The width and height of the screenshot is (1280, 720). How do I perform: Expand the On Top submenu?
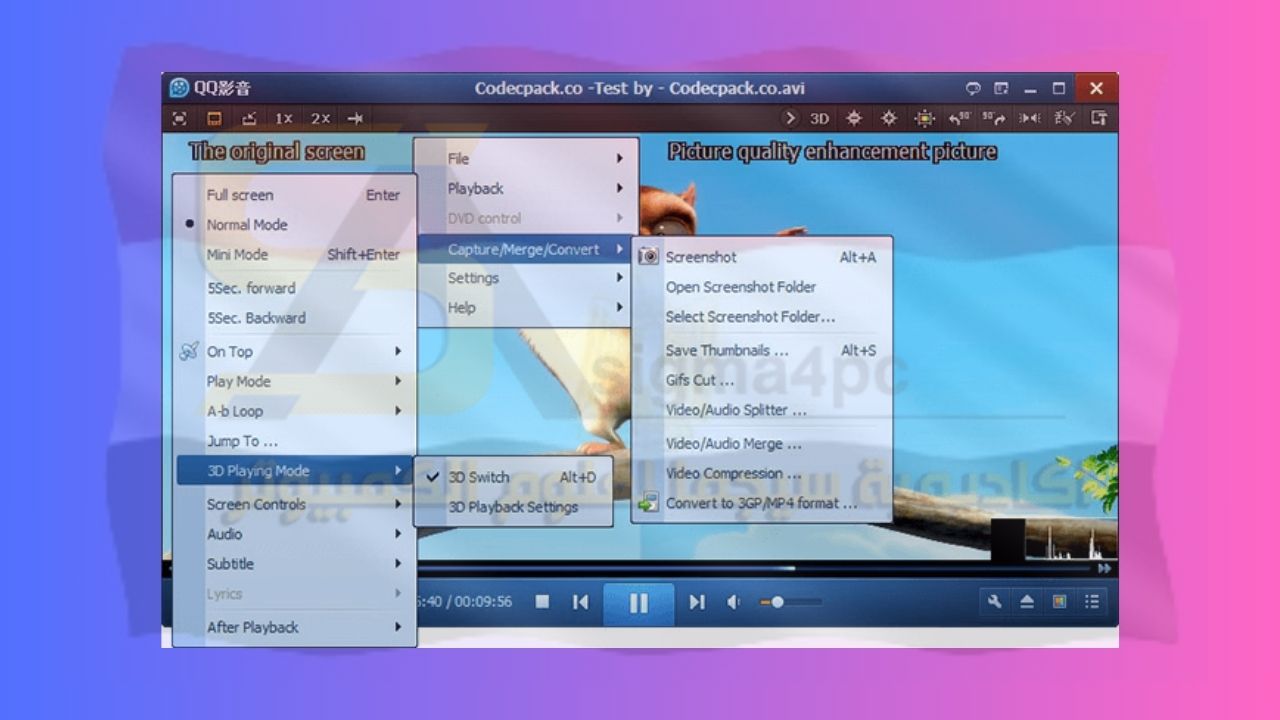[x=295, y=351]
